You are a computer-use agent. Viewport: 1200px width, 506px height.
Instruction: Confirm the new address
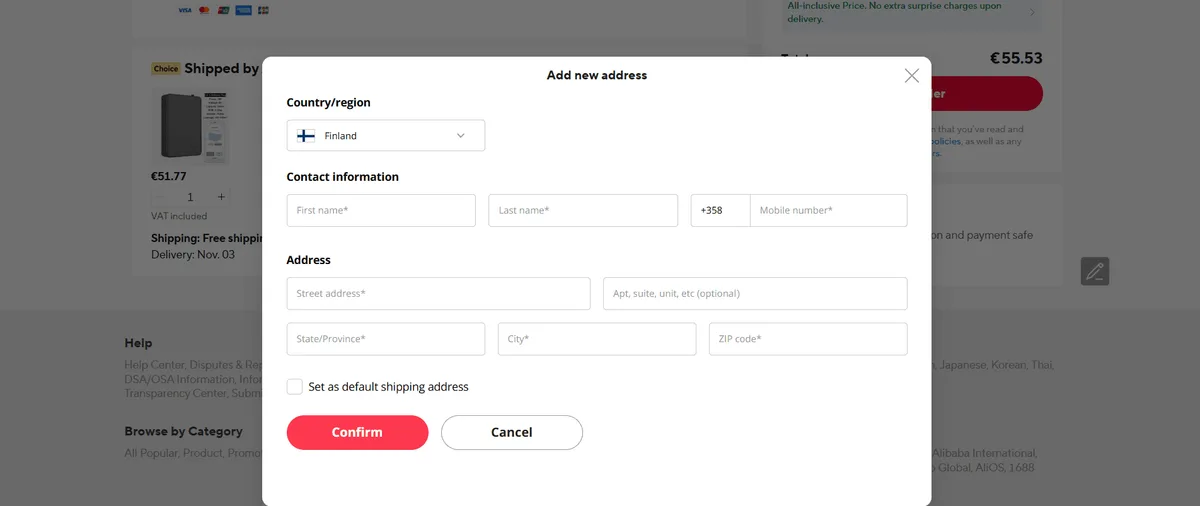click(x=357, y=432)
